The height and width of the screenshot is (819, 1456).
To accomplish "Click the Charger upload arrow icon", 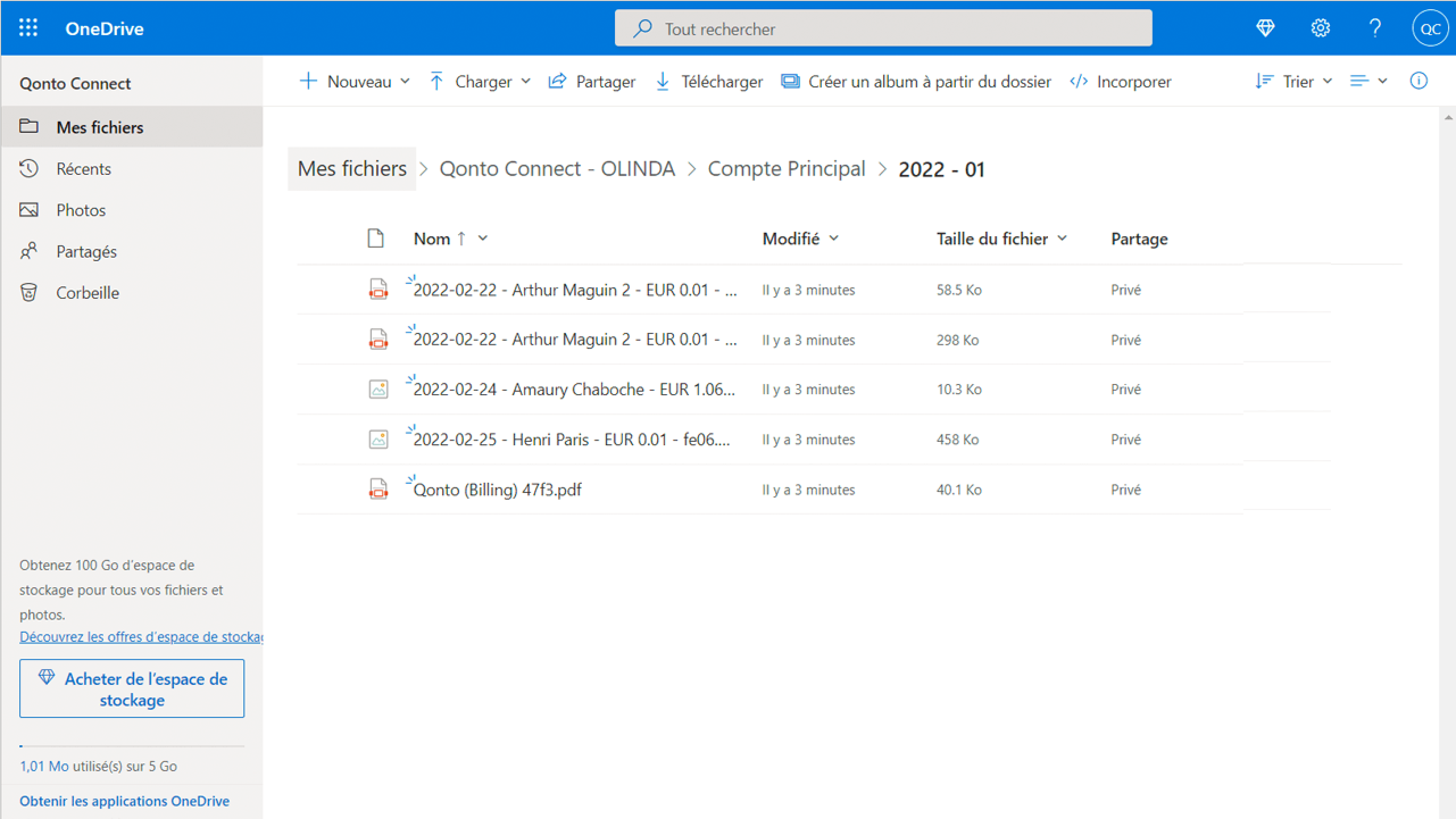I will (436, 81).
